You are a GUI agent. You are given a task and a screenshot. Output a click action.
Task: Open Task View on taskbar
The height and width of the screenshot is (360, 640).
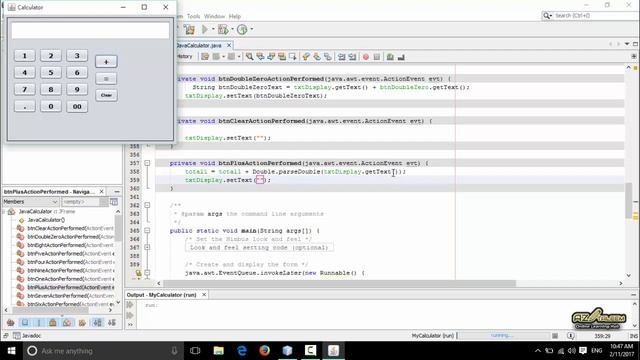point(195,351)
